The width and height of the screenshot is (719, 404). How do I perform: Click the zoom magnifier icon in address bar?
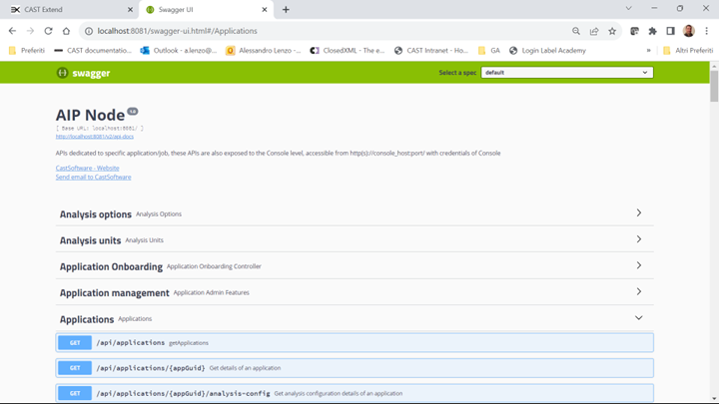(576, 31)
